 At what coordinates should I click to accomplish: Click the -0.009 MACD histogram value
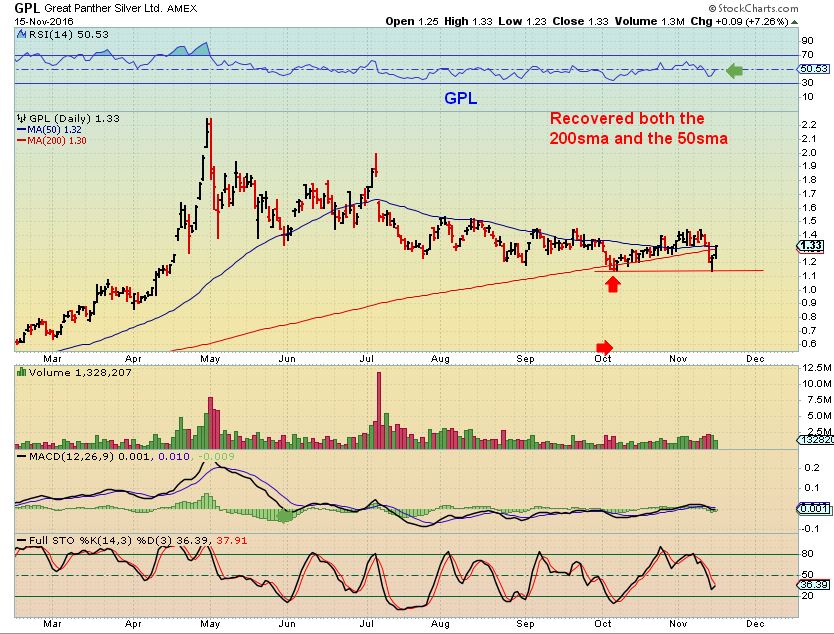[x=216, y=456]
